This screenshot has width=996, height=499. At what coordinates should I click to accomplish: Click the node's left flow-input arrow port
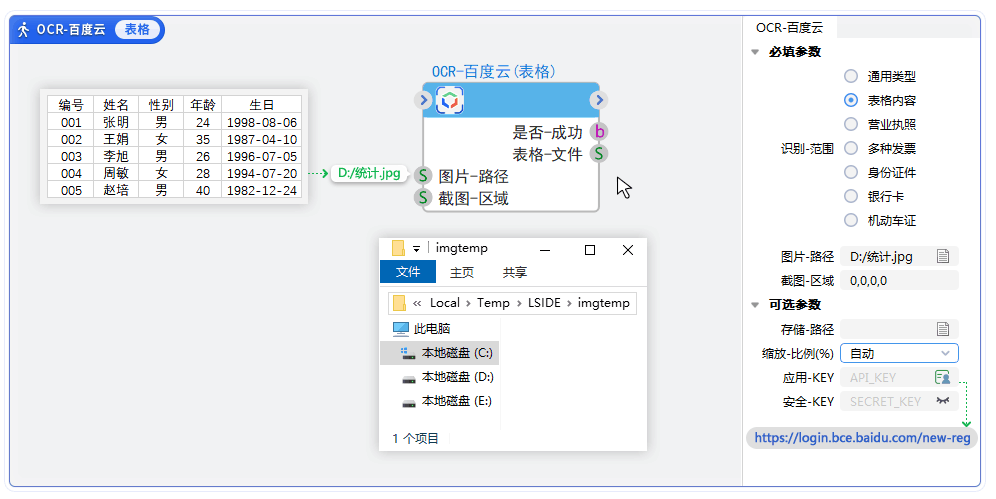click(422, 100)
